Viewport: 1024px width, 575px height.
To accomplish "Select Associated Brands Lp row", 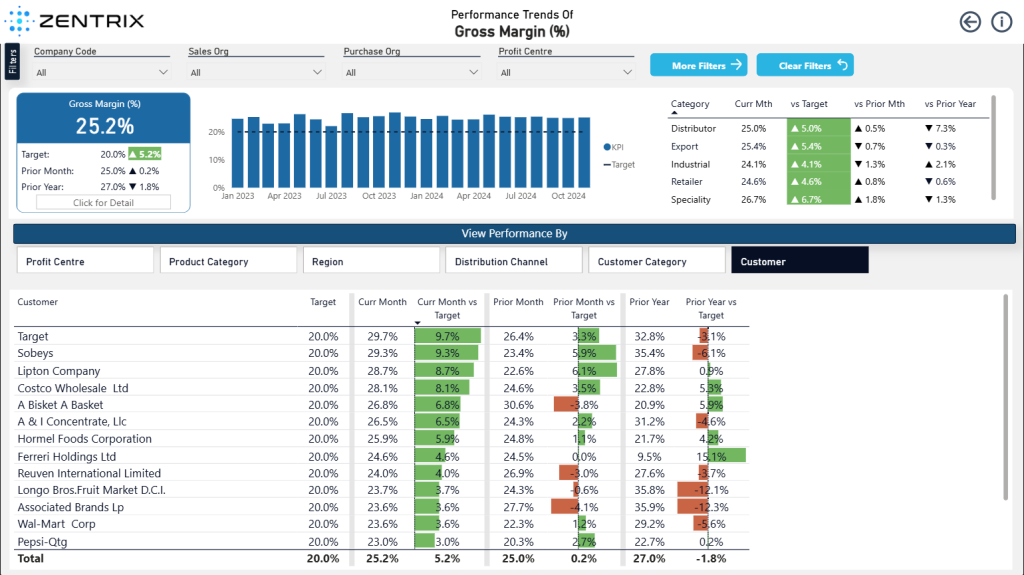I will 381,507.
